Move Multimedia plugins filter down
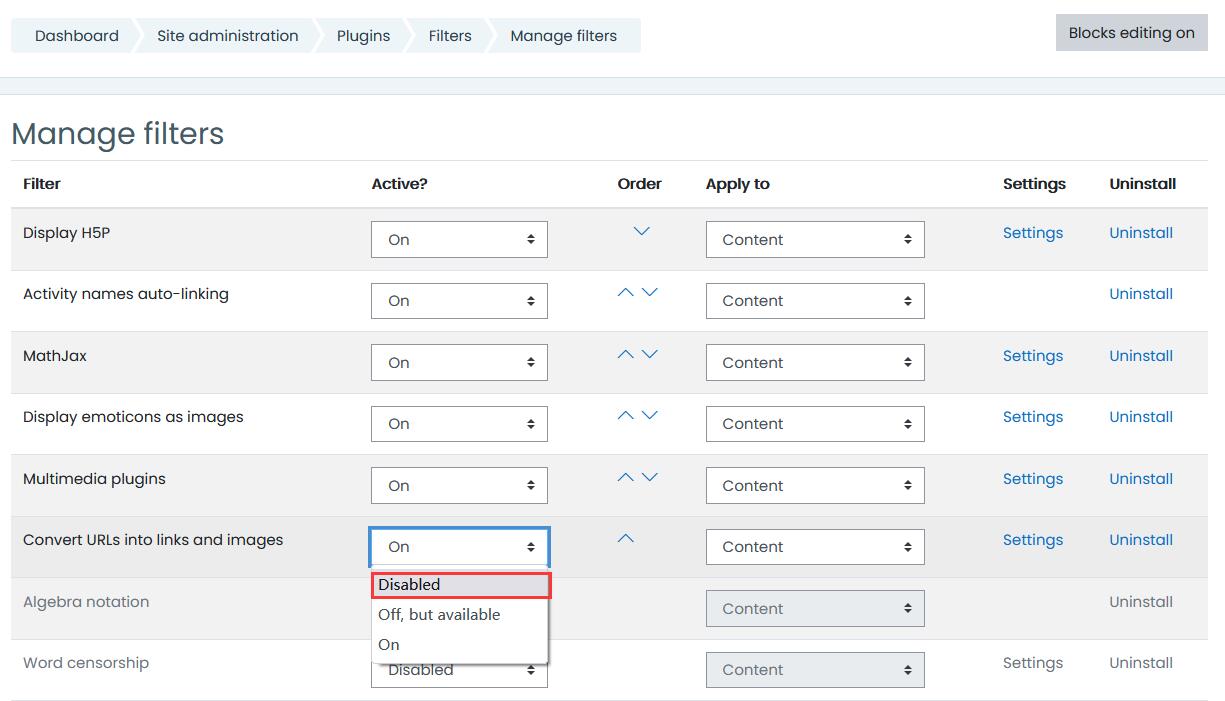 (x=650, y=478)
